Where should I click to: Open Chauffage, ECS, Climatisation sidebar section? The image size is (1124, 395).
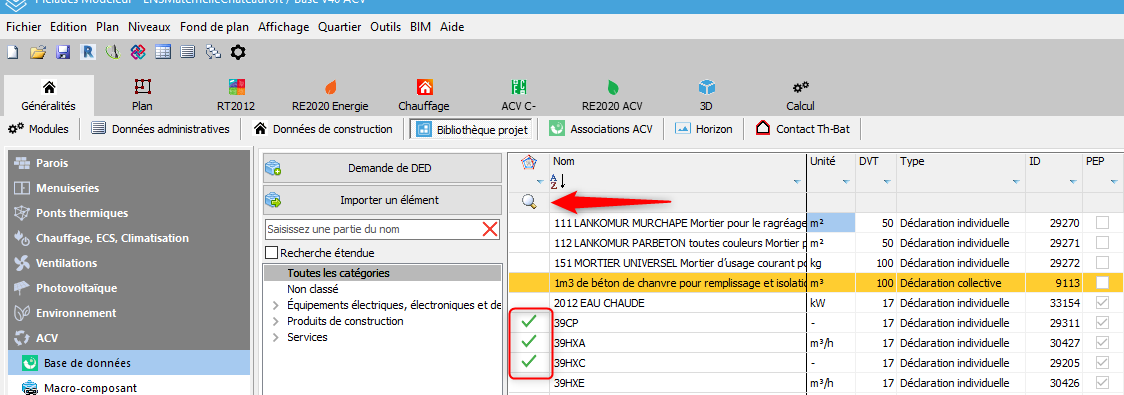[x=129, y=238]
